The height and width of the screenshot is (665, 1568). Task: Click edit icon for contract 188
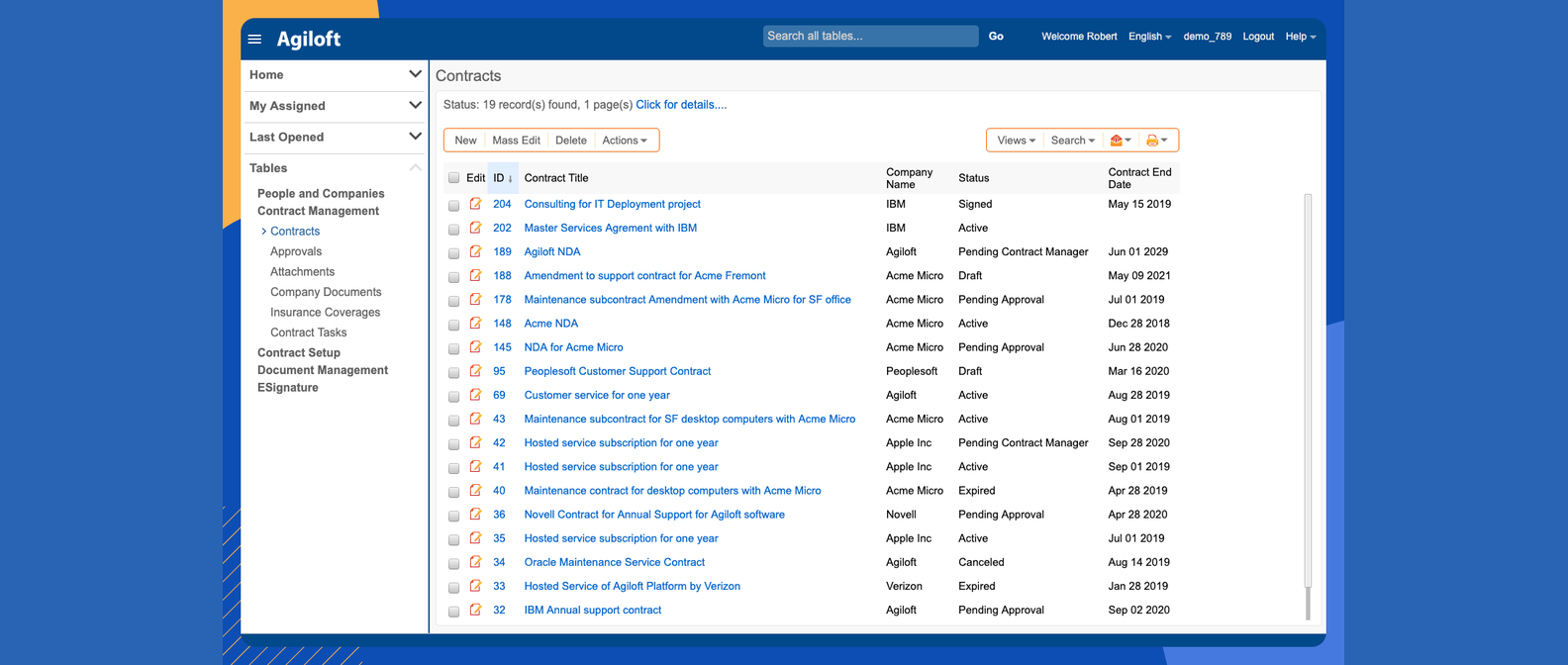coord(475,275)
